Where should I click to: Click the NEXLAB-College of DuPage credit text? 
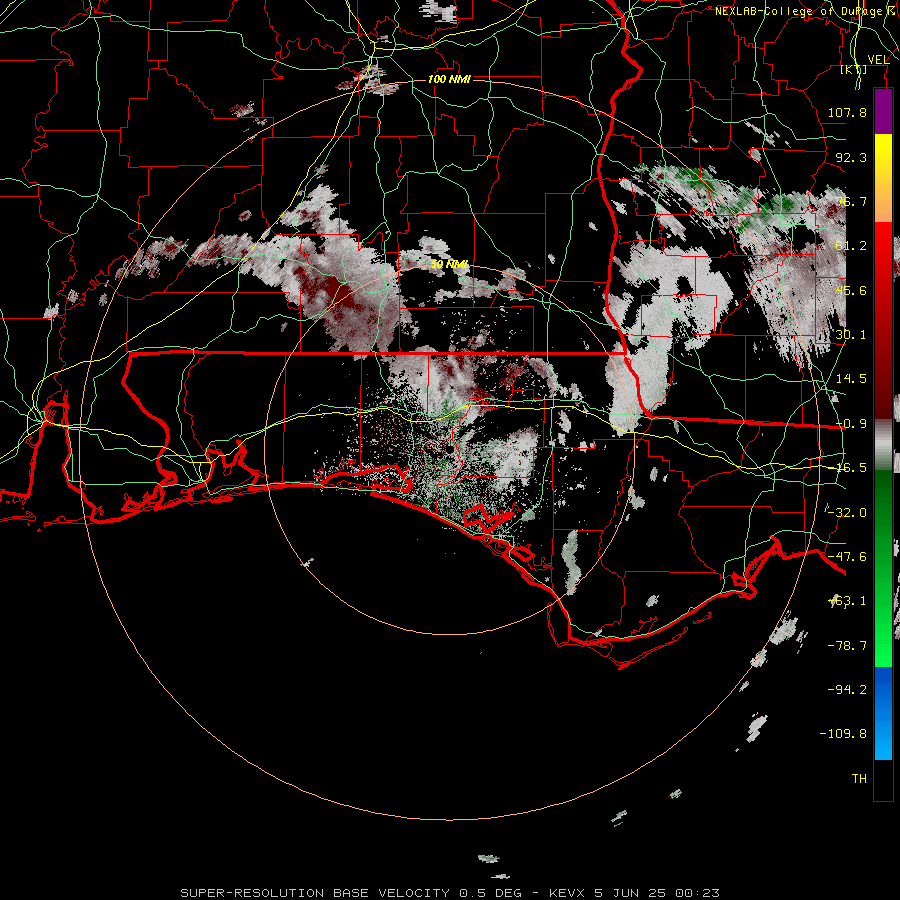[x=807, y=11]
